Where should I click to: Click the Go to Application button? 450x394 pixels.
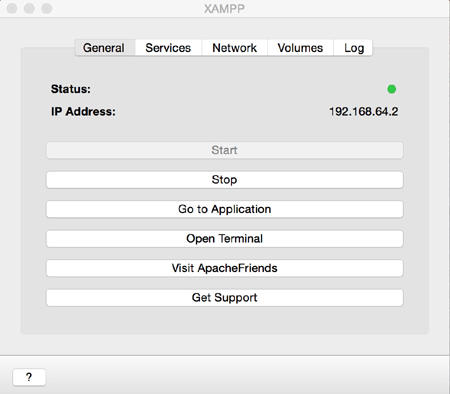pyautogui.click(x=225, y=209)
